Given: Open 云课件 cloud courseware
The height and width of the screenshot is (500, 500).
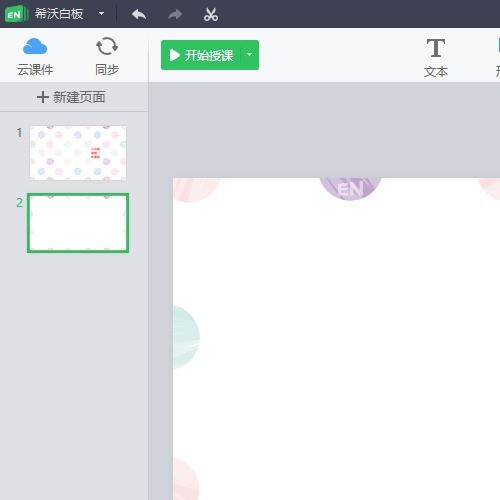Looking at the screenshot, I should click(35, 57).
